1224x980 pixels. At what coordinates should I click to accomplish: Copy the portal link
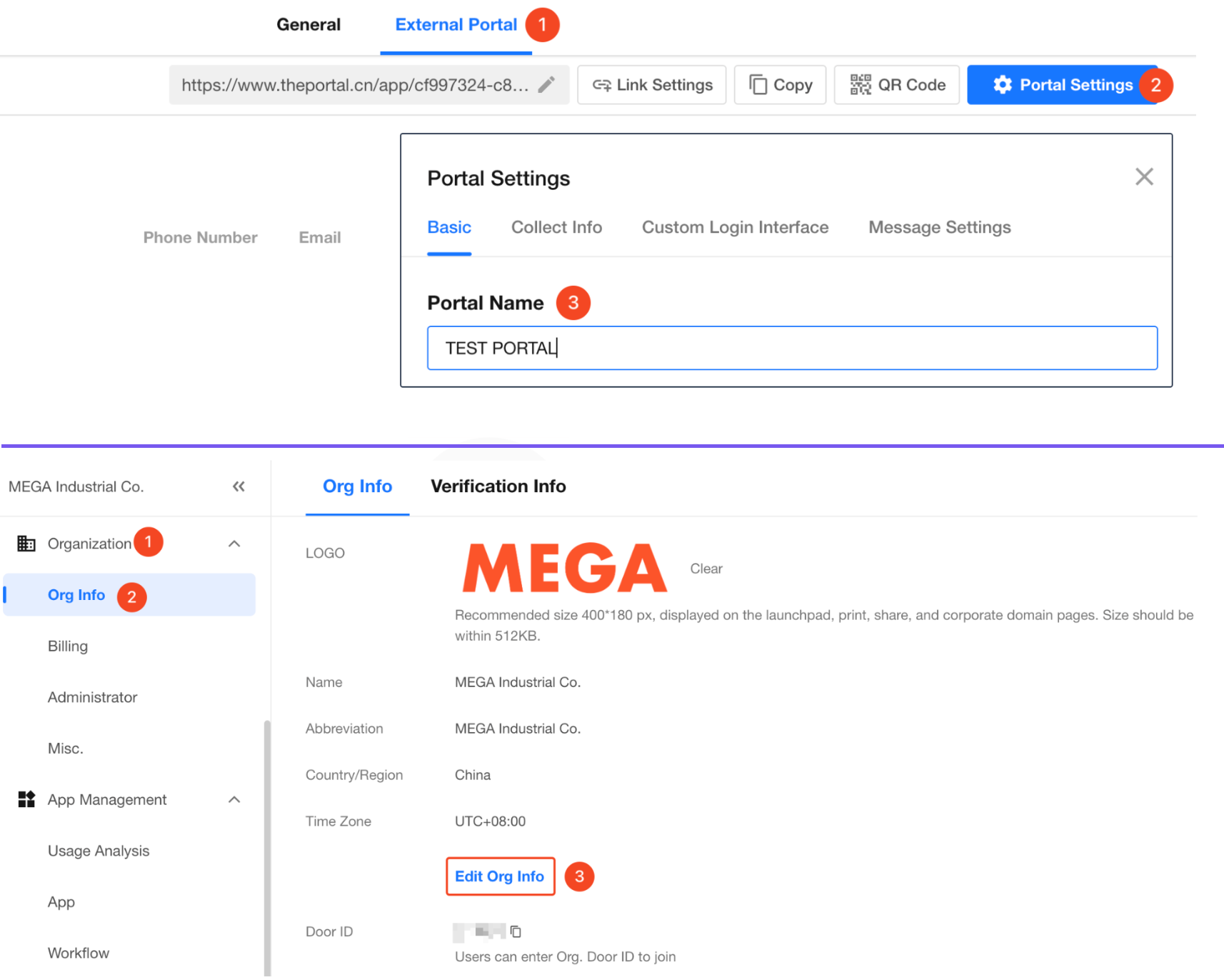780,85
